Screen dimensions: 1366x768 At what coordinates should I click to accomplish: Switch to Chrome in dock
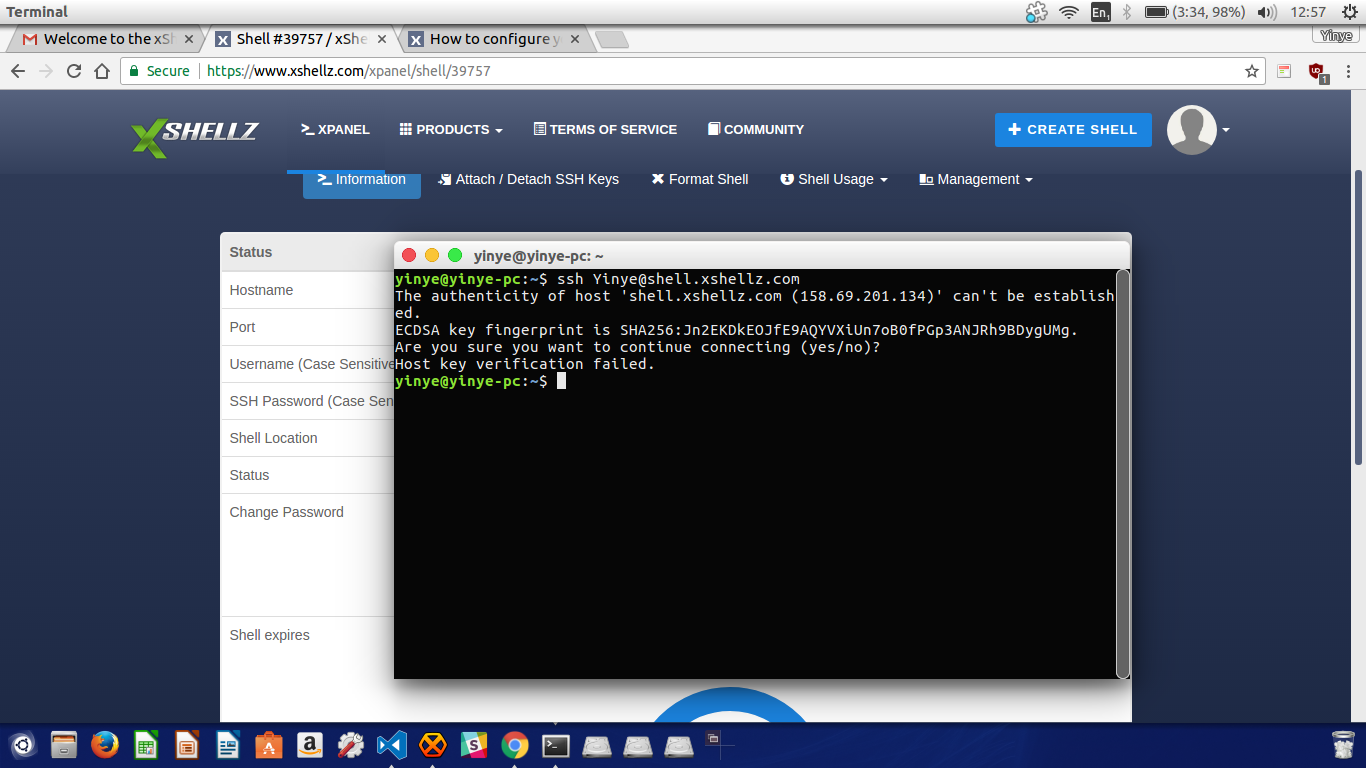point(515,745)
